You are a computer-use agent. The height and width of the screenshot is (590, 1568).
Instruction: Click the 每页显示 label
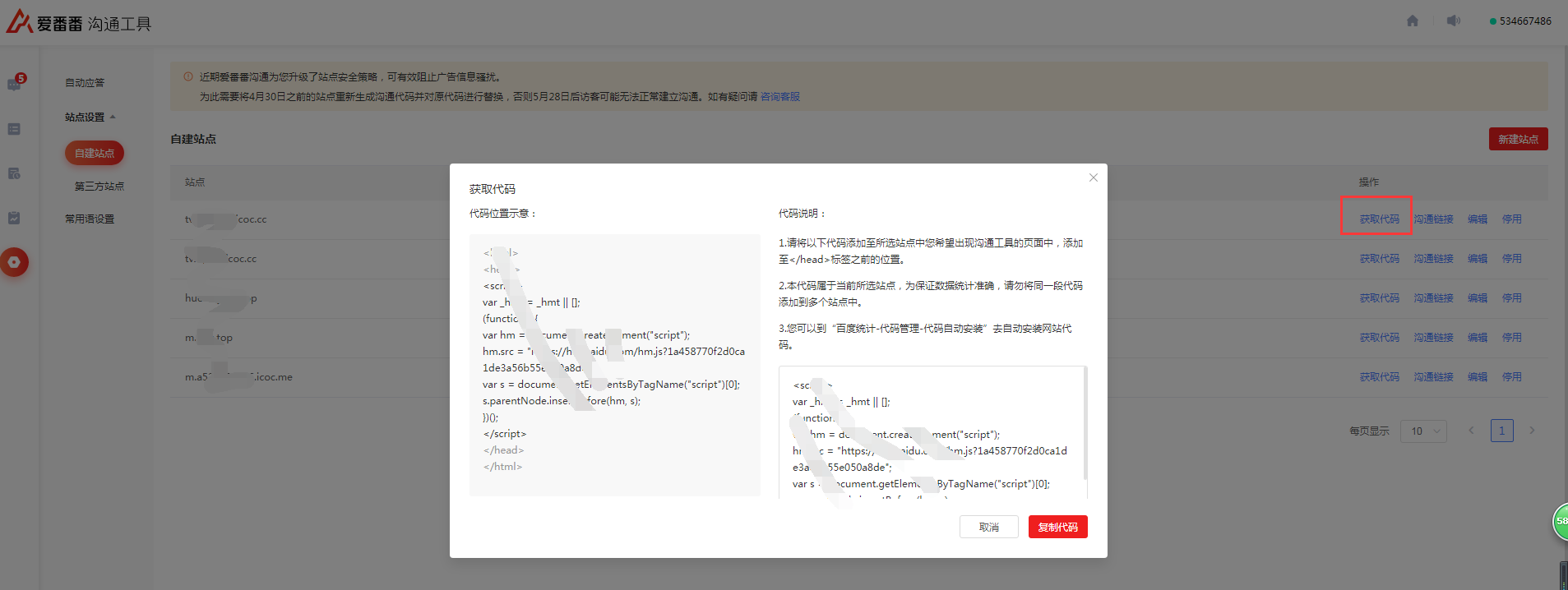pyautogui.click(x=1369, y=431)
